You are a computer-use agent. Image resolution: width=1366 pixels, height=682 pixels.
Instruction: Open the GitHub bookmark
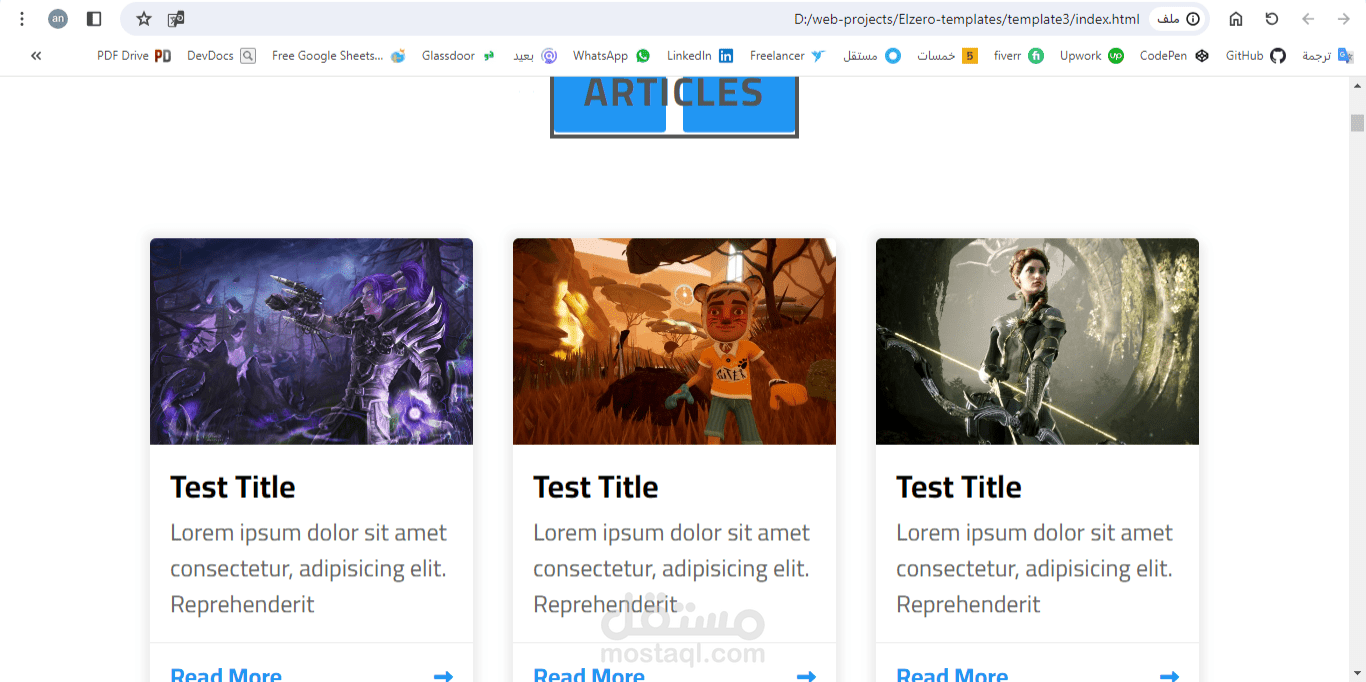point(1255,56)
